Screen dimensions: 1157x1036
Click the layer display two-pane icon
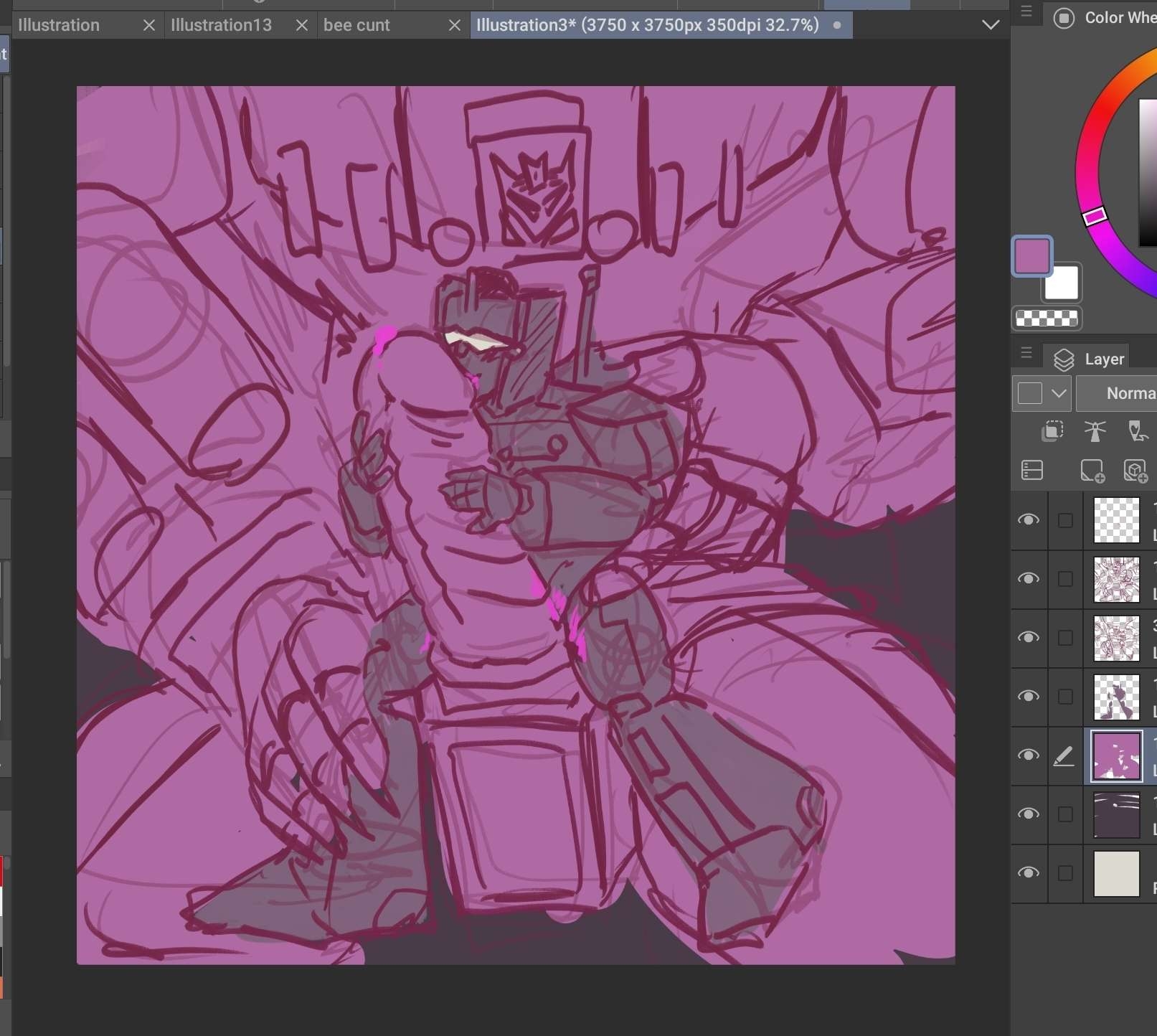1031,471
